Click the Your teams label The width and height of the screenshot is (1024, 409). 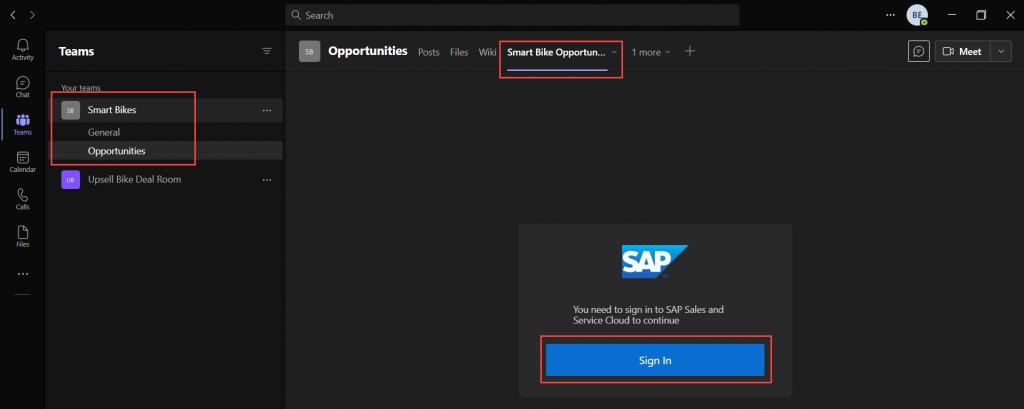click(x=81, y=88)
